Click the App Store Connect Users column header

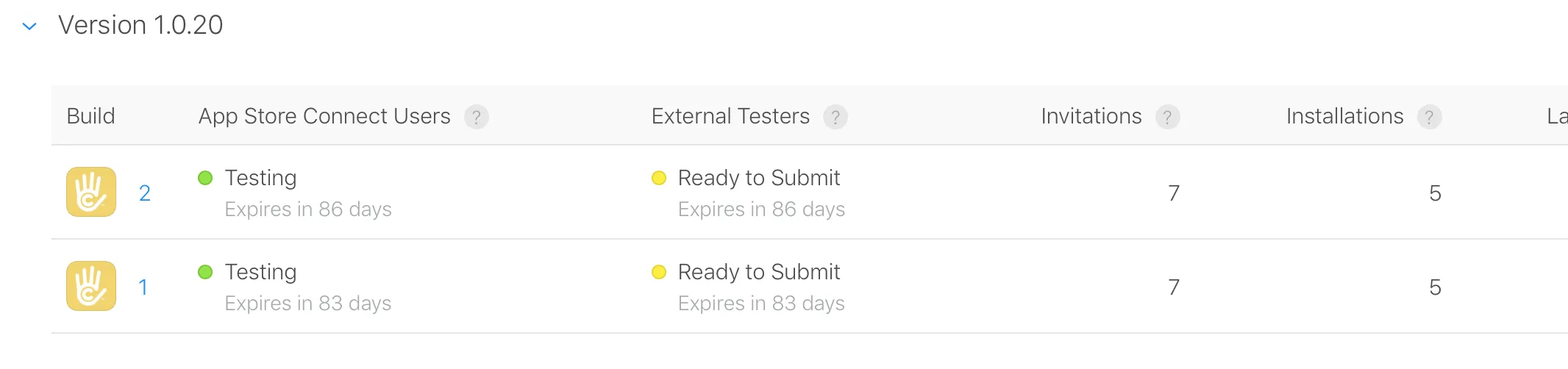point(324,116)
